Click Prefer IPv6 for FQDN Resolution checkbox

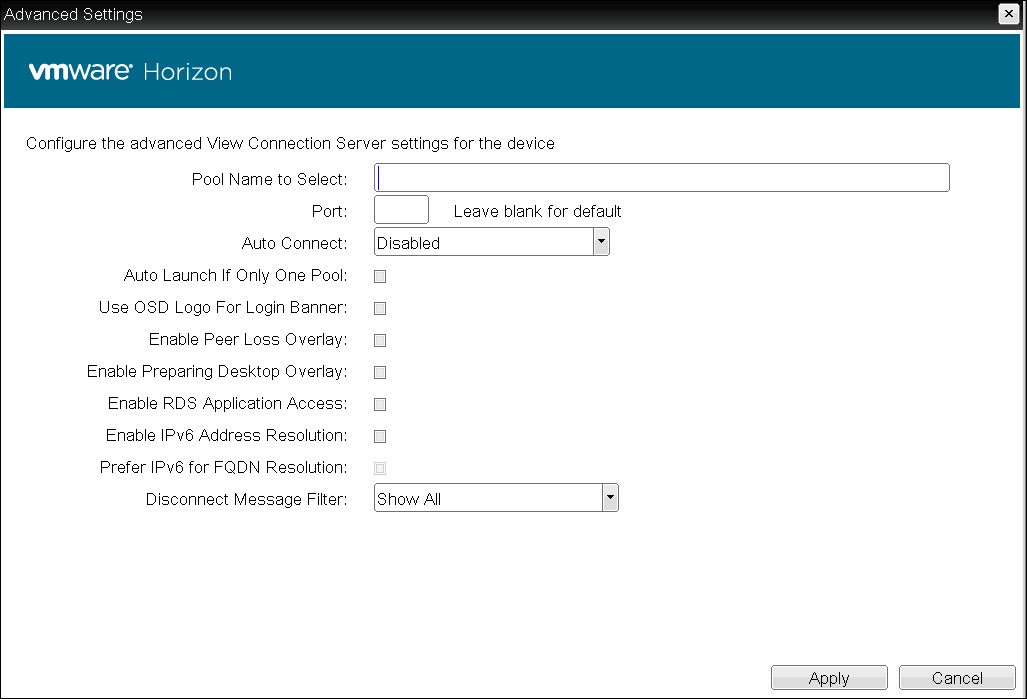tap(380, 468)
